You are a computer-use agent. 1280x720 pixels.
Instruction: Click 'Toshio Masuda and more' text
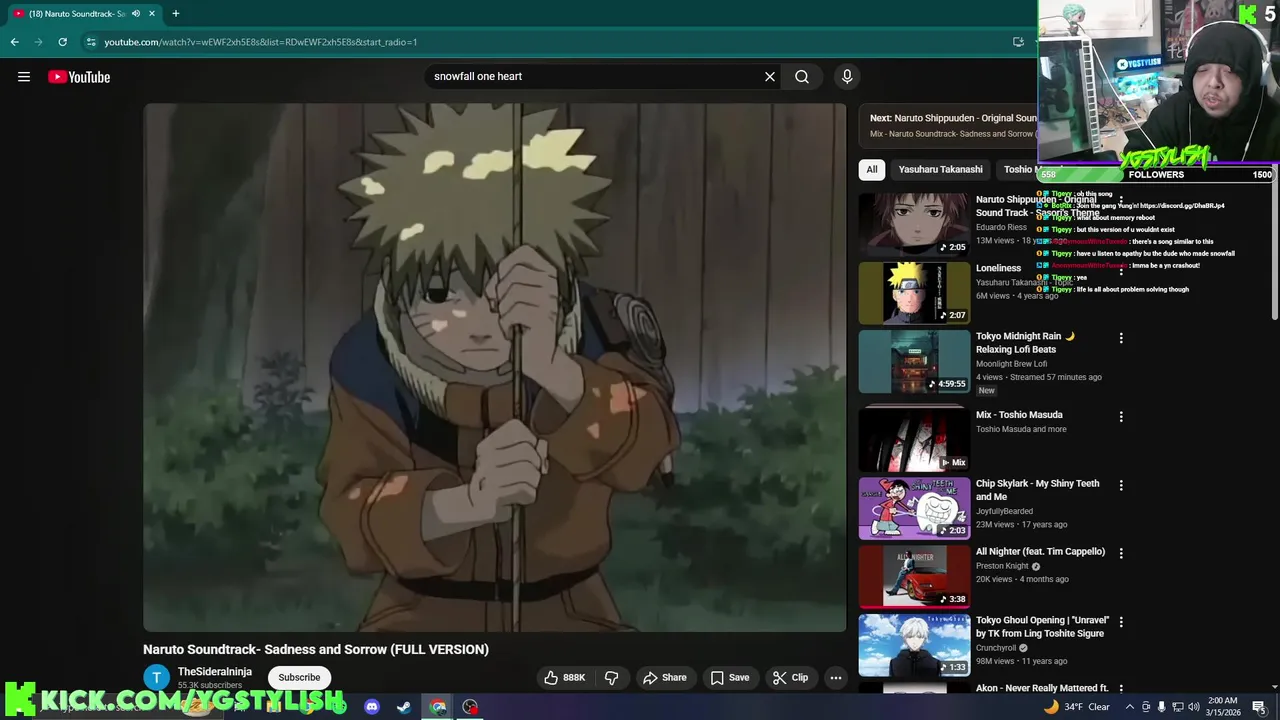pos(1021,429)
